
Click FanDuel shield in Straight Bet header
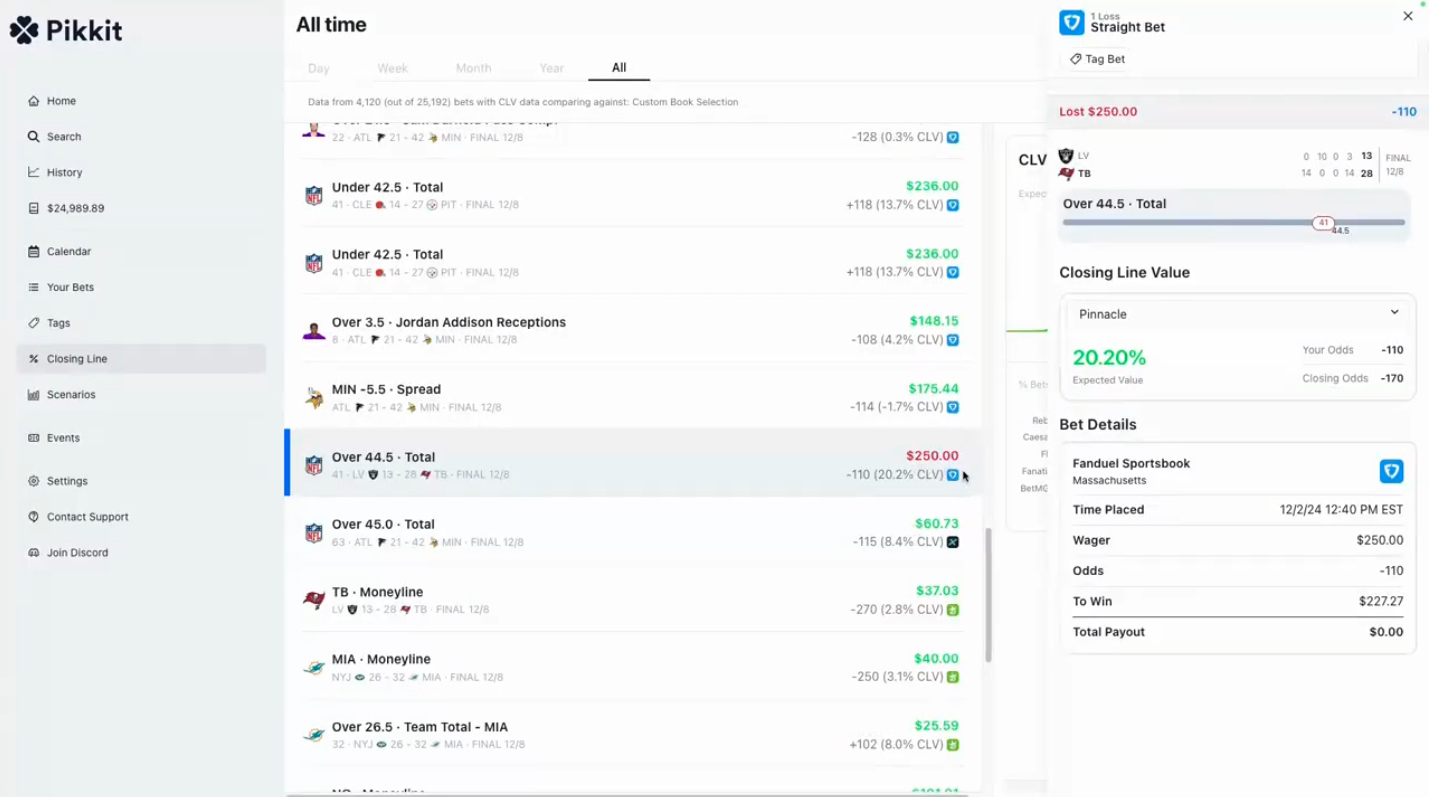click(x=1072, y=22)
